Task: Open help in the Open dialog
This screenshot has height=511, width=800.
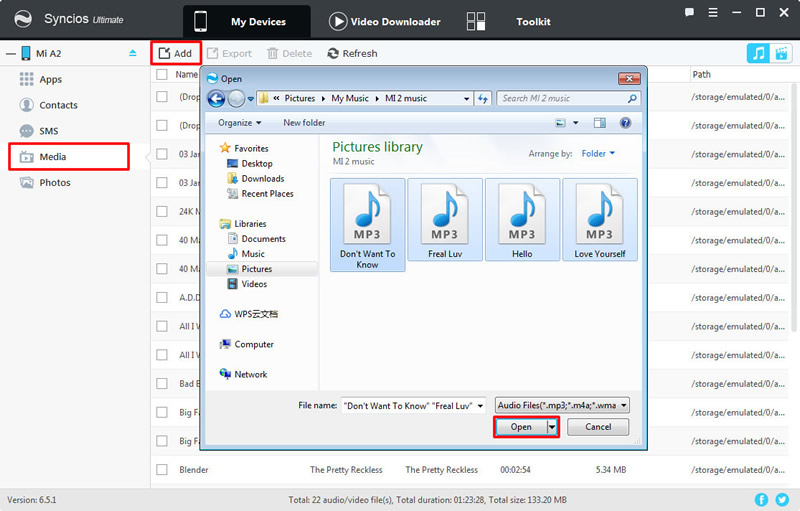Action: [625, 123]
